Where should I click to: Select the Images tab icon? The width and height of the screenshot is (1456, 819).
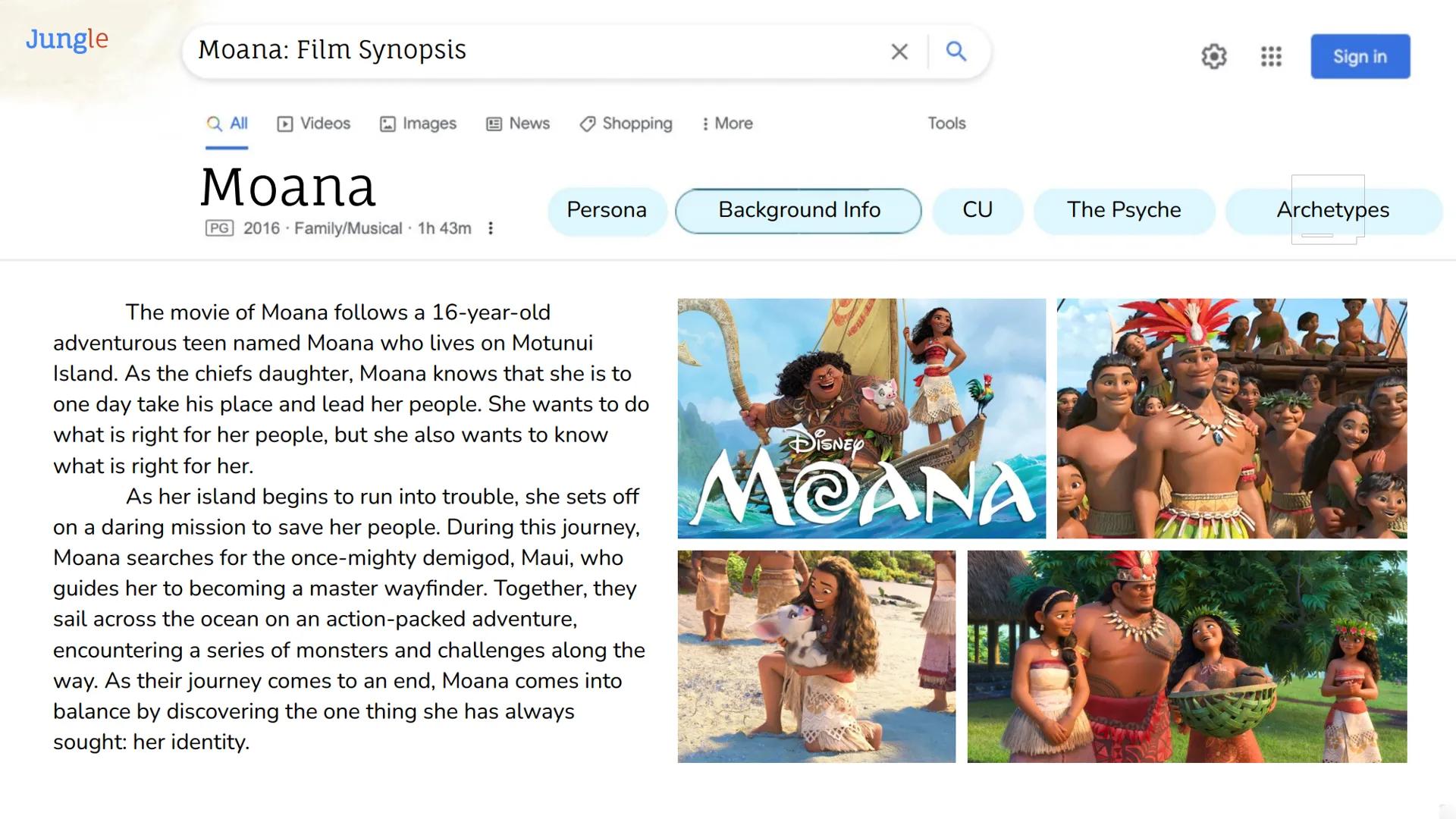coord(388,123)
